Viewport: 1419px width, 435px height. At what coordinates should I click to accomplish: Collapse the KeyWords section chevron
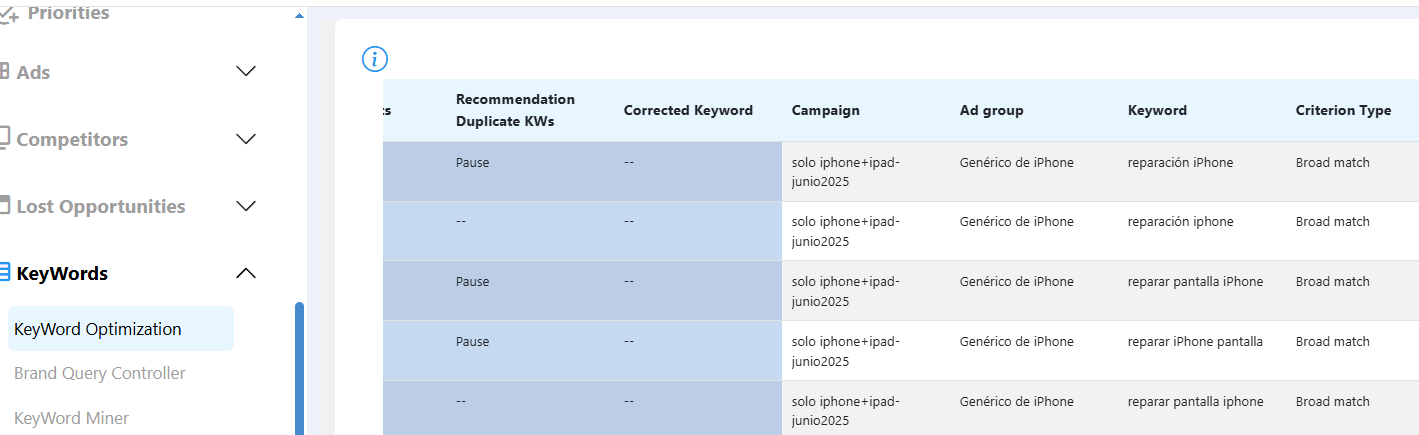tap(245, 273)
